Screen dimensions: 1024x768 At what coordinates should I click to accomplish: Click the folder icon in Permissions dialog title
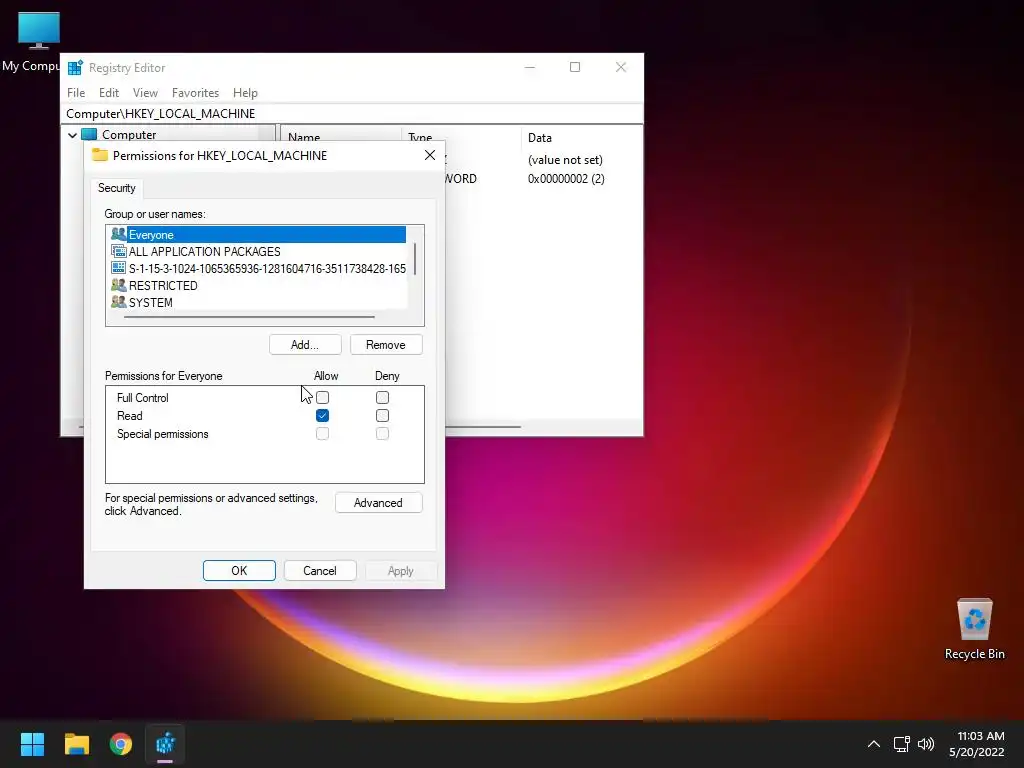(99, 155)
